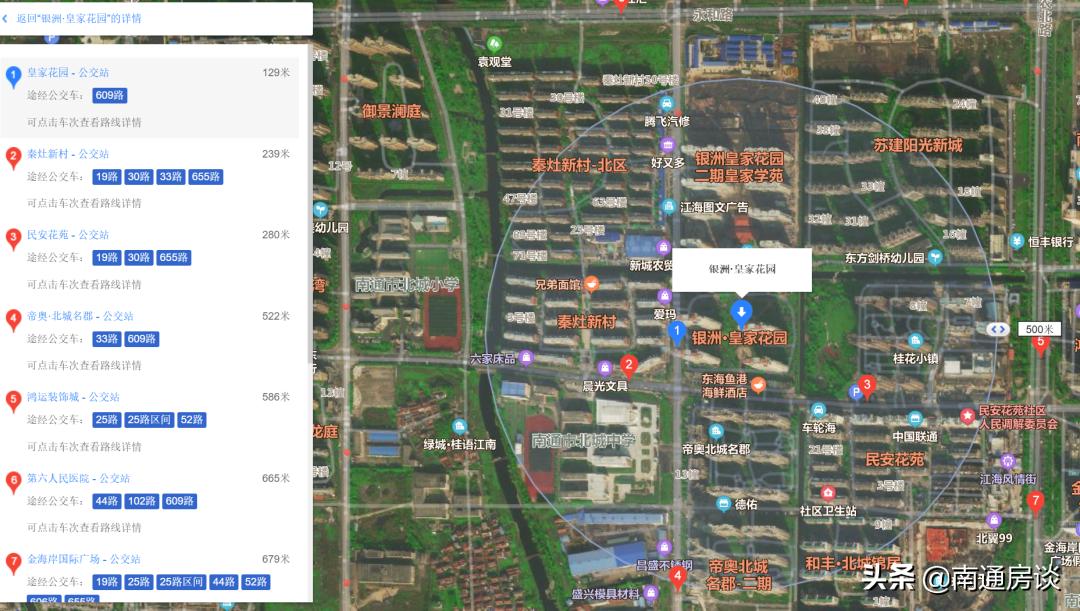Open 帝奥·北城名郡 - 公交站 result title
1080x611 pixels.
click(x=81, y=316)
